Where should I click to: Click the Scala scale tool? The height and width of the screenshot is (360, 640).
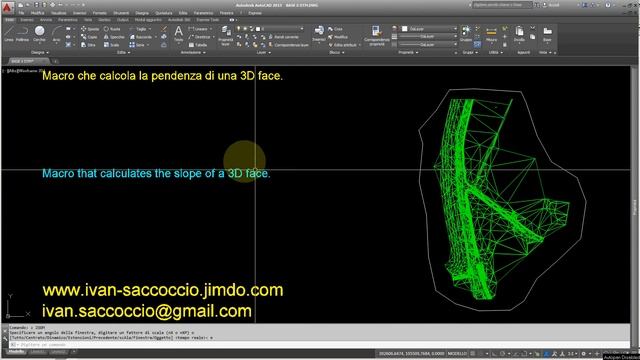pos(111,45)
